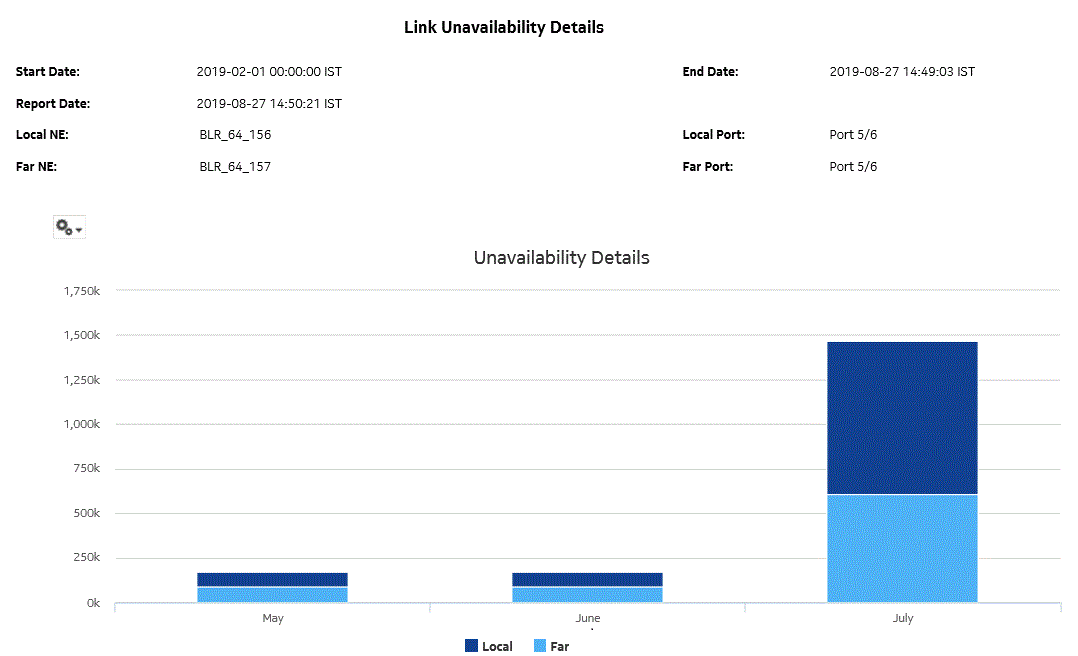The image size is (1078, 656).
Task: Click the 1,500k y-axis gridline label
Action: pos(84,334)
